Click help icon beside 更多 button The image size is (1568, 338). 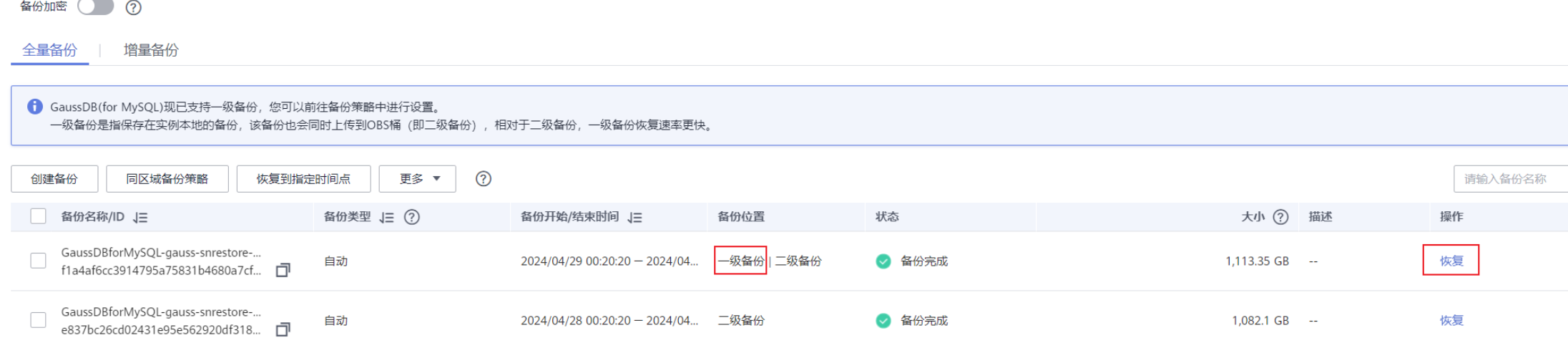tap(484, 179)
